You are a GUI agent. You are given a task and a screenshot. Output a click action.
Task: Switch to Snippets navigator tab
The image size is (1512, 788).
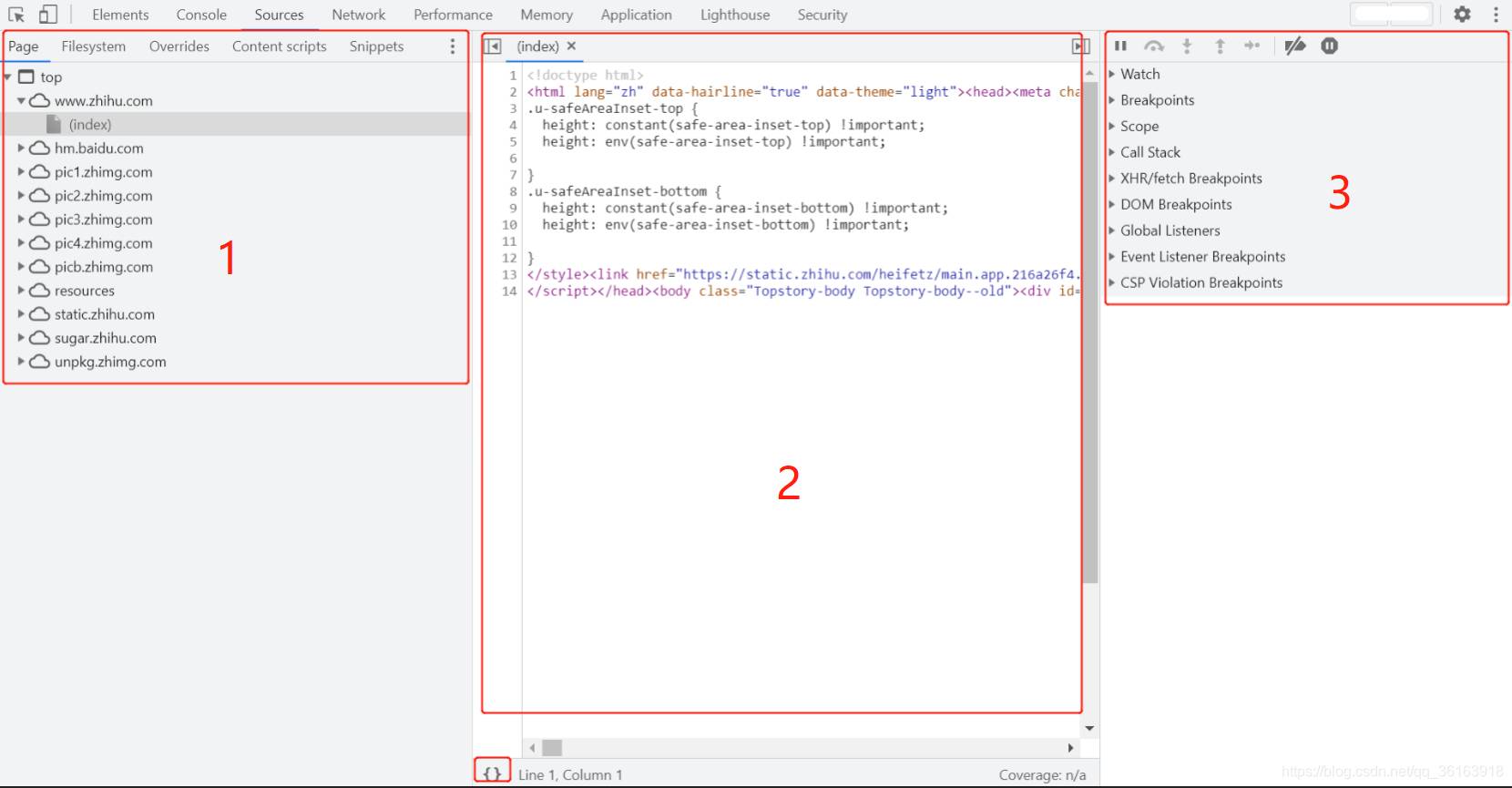pyautogui.click(x=376, y=46)
